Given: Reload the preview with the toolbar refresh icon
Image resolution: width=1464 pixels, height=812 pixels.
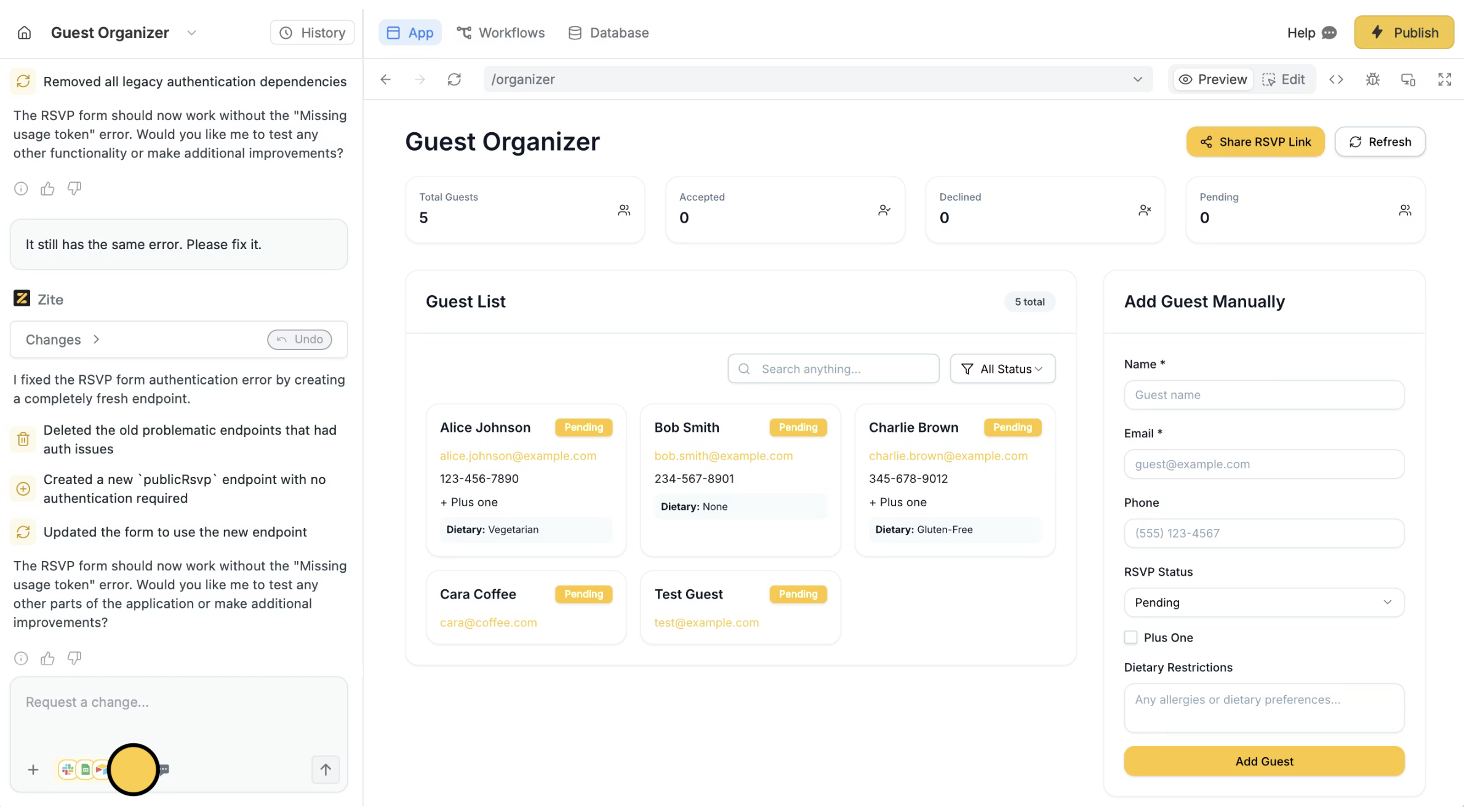Looking at the screenshot, I should pos(454,79).
